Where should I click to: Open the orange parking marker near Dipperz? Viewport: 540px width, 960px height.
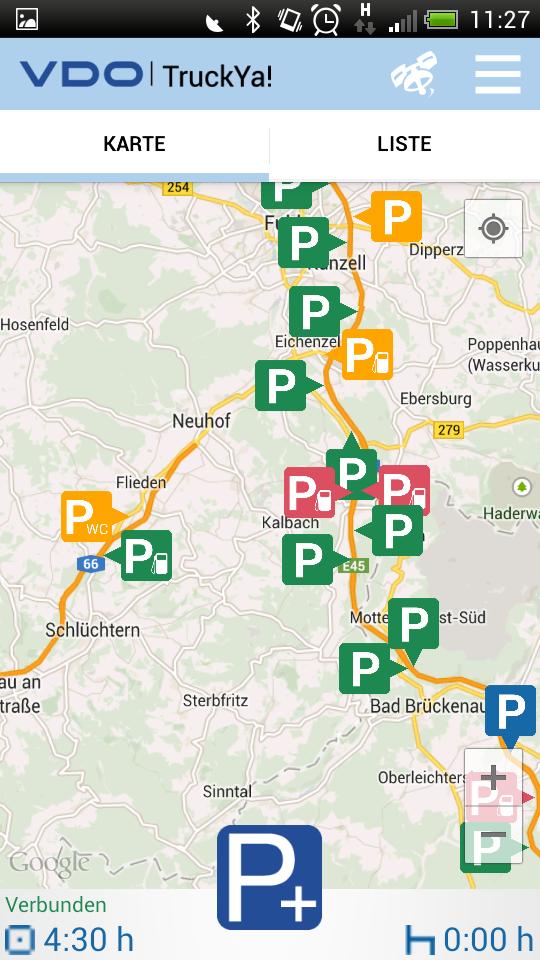pyautogui.click(x=392, y=216)
